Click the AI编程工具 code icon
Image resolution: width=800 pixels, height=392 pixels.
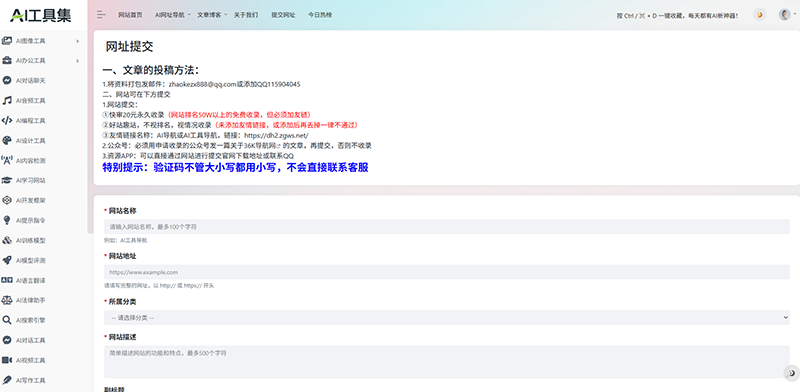pos(7,120)
